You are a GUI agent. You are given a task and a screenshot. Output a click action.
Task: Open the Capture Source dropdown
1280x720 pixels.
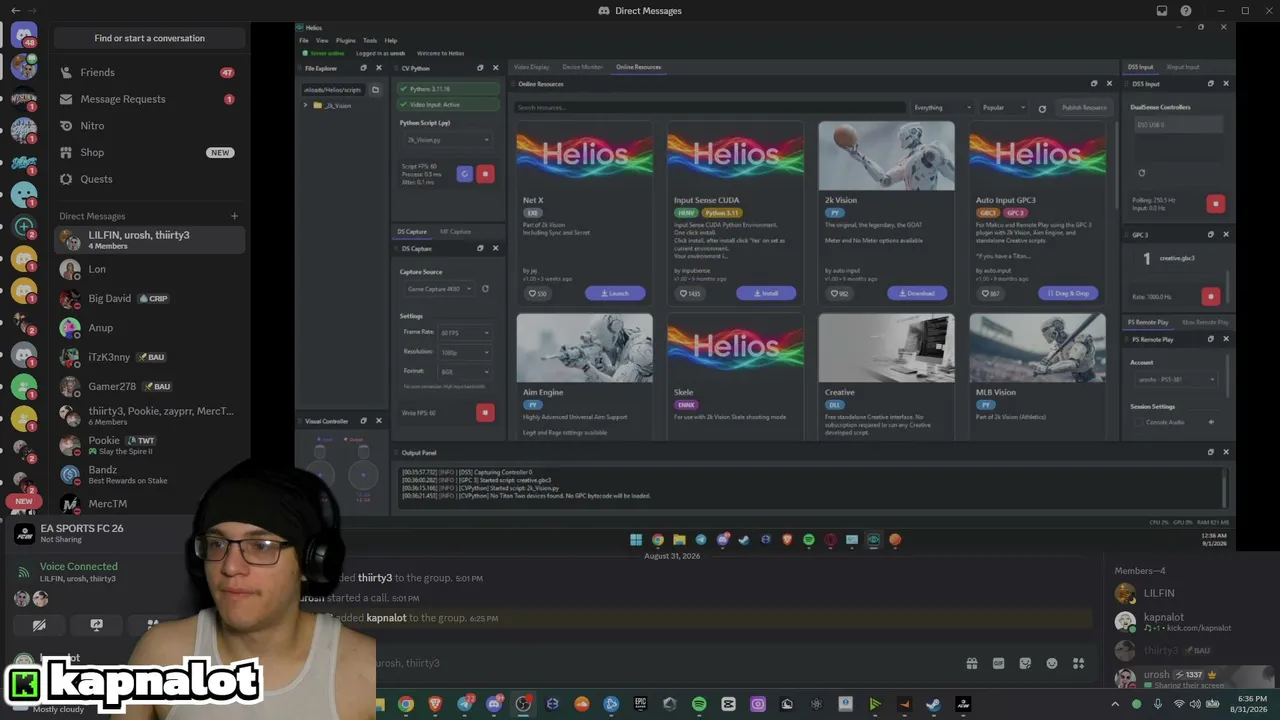pos(437,289)
